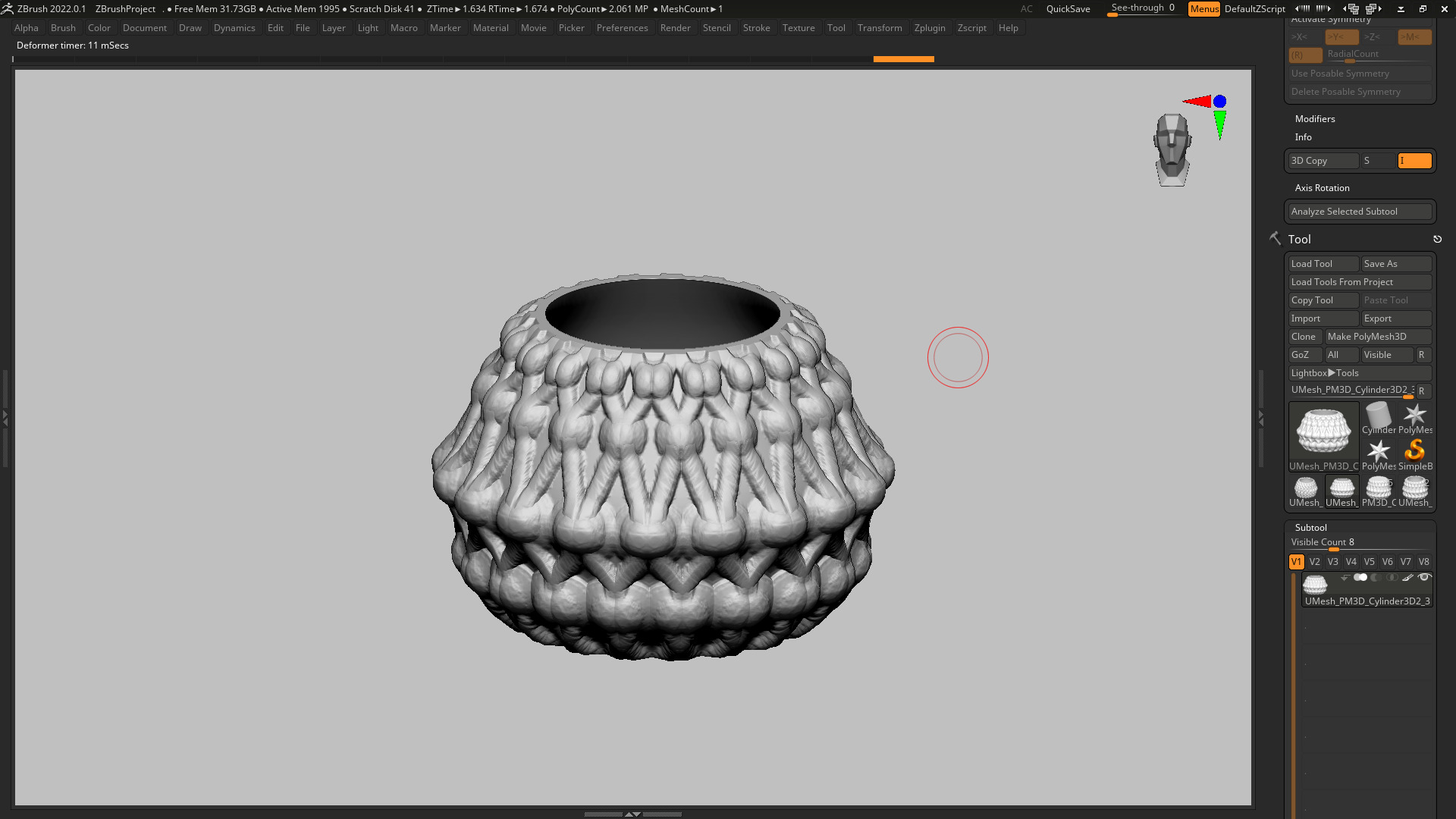Expand the Modifiers section

pyautogui.click(x=1315, y=119)
